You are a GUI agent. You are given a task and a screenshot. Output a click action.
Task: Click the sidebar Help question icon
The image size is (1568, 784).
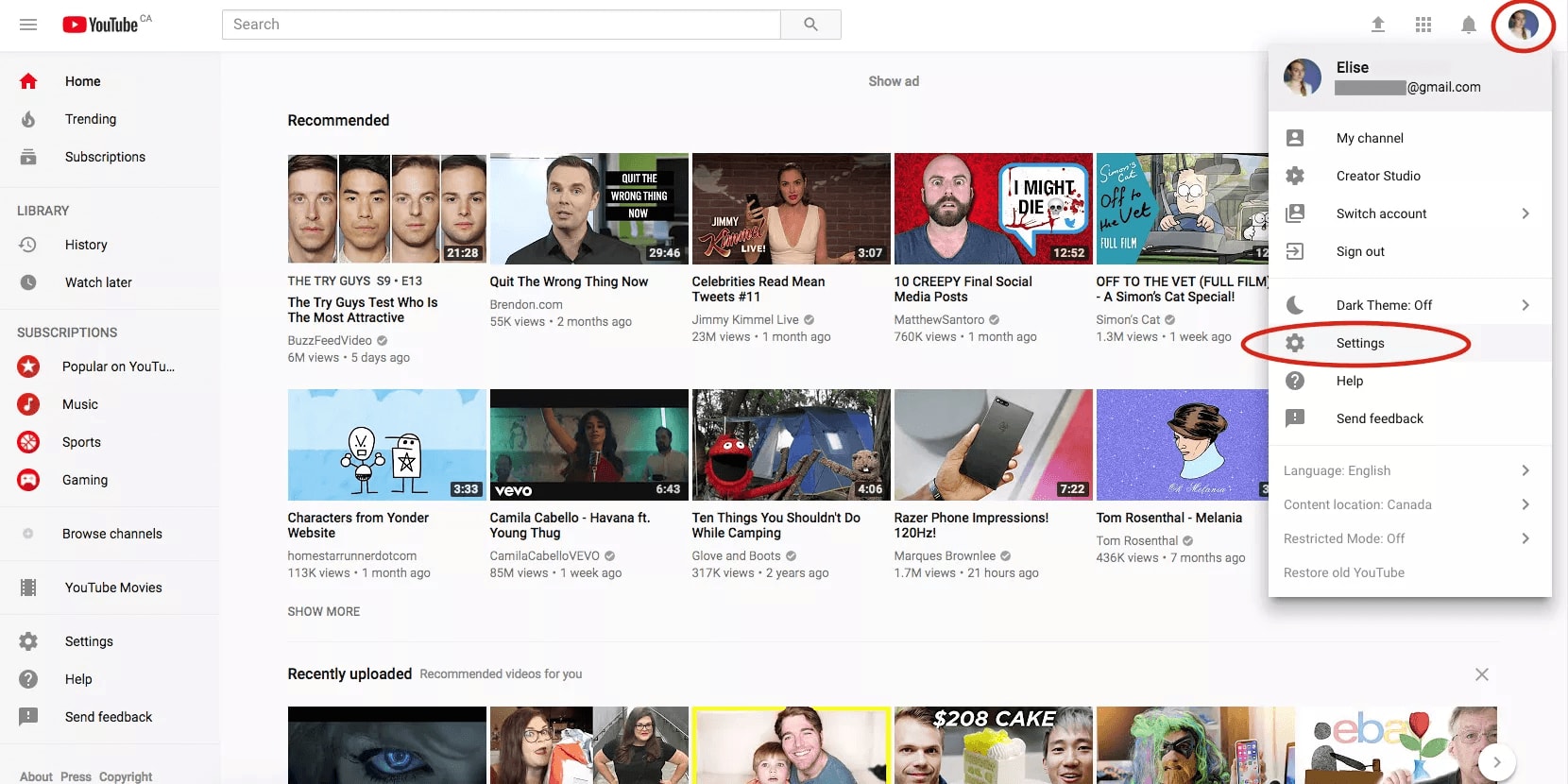point(28,679)
